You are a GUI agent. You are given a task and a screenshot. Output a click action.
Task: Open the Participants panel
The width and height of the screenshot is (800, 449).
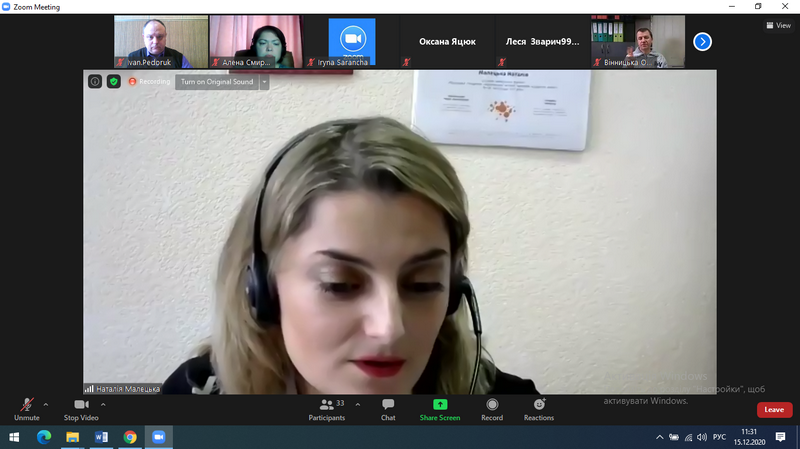pos(327,410)
